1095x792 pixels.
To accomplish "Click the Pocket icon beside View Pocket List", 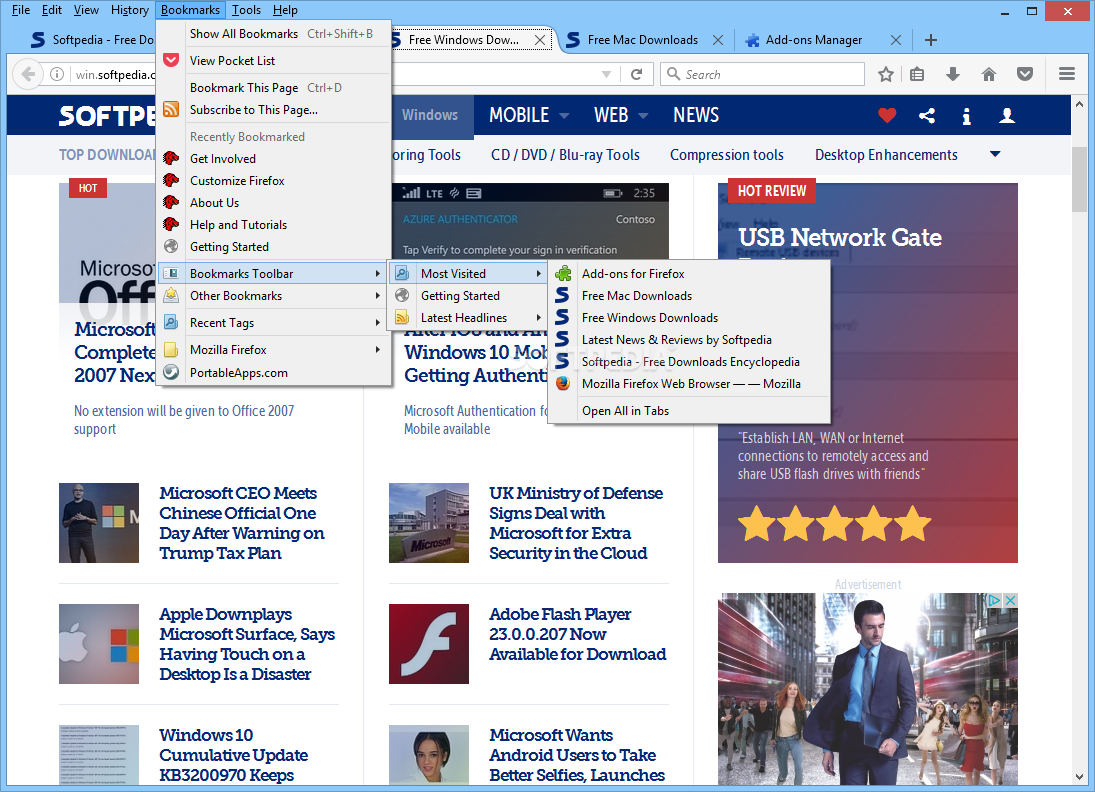I will (x=171, y=60).
